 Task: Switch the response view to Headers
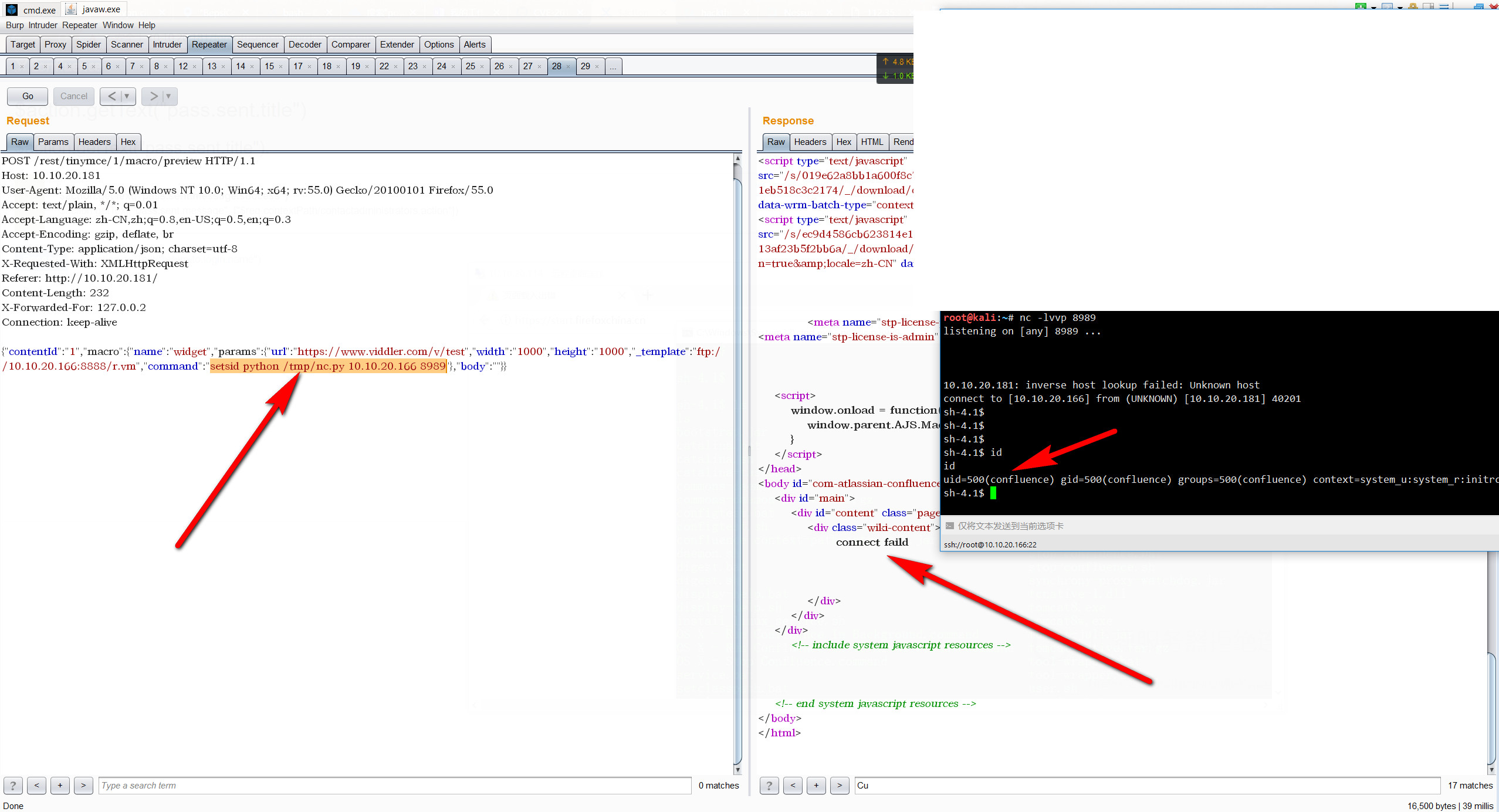(x=810, y=142)
